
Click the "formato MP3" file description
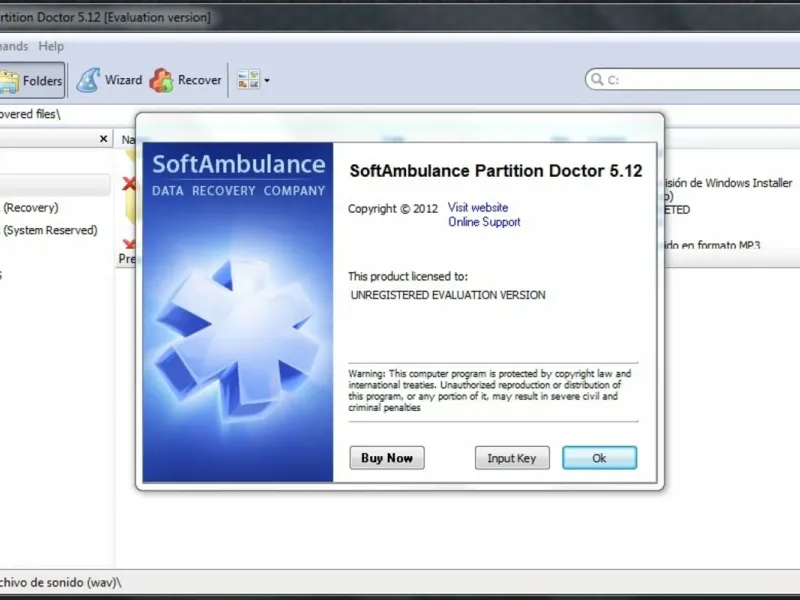[x=713, y=245]
